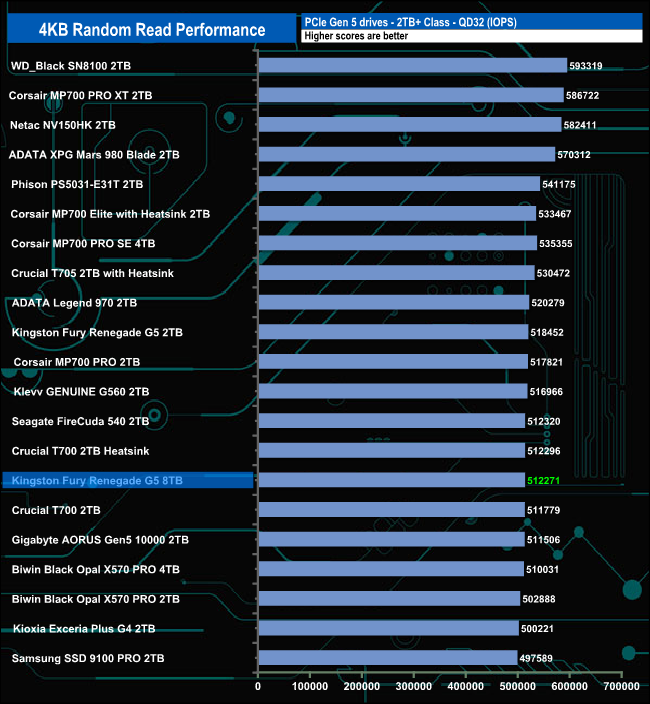Screen dimensions: 650x704
Task: Click the x-axis label 600000
Action: tap(569, 686)
